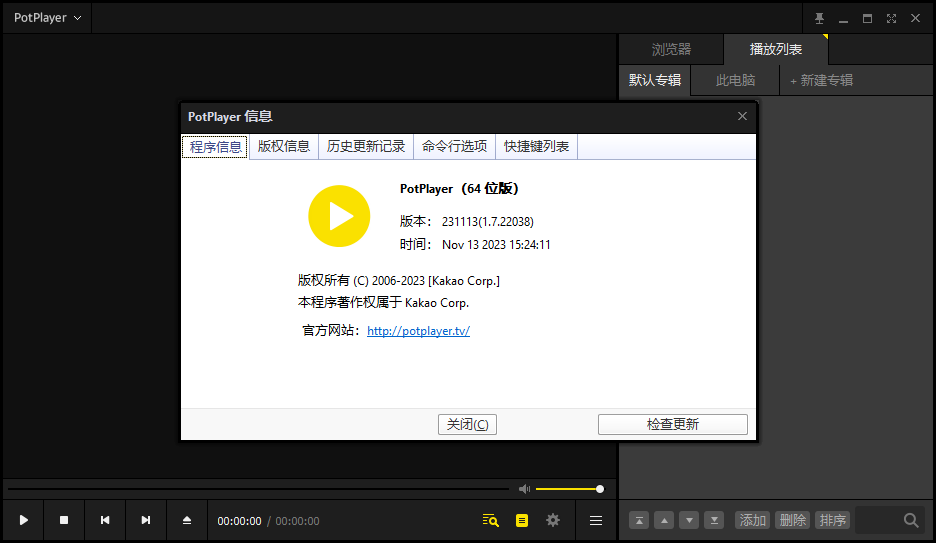
Task: Open file with the eject icon
Action: [187, 520]
